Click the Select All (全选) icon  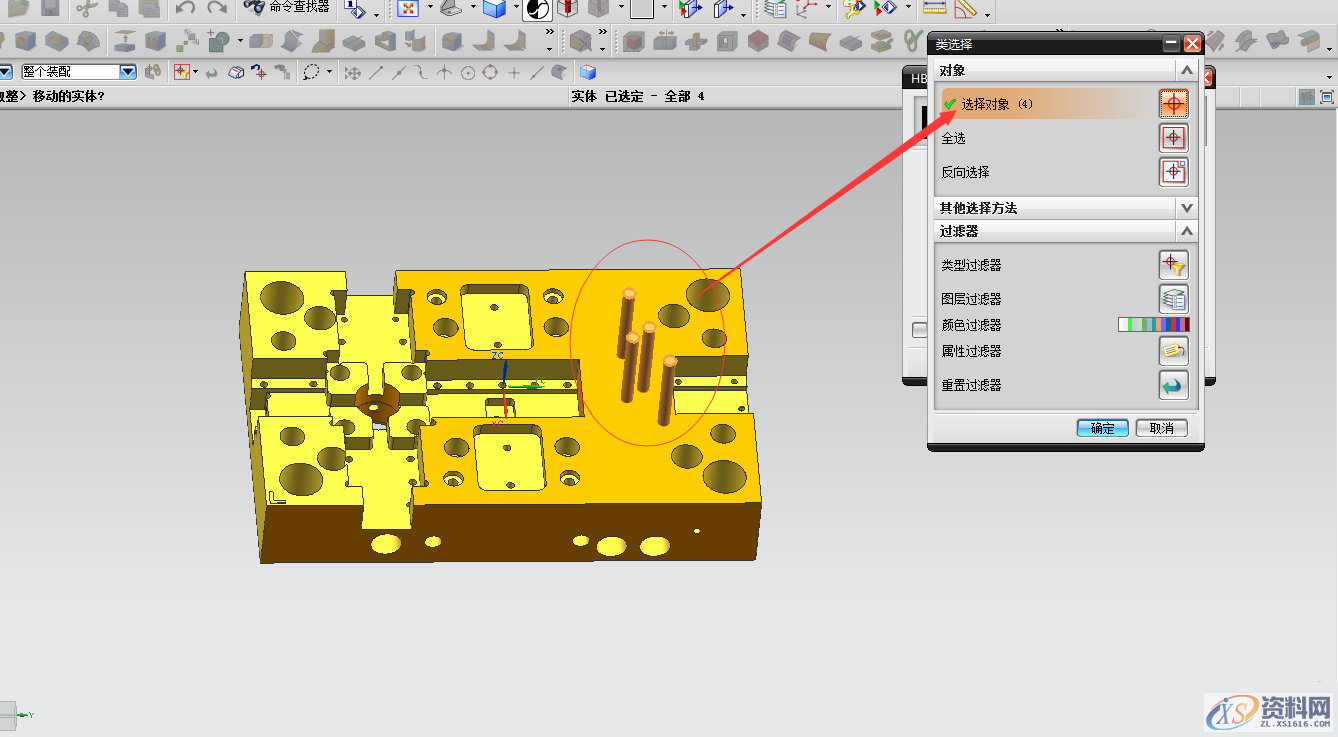point(1173,138)
